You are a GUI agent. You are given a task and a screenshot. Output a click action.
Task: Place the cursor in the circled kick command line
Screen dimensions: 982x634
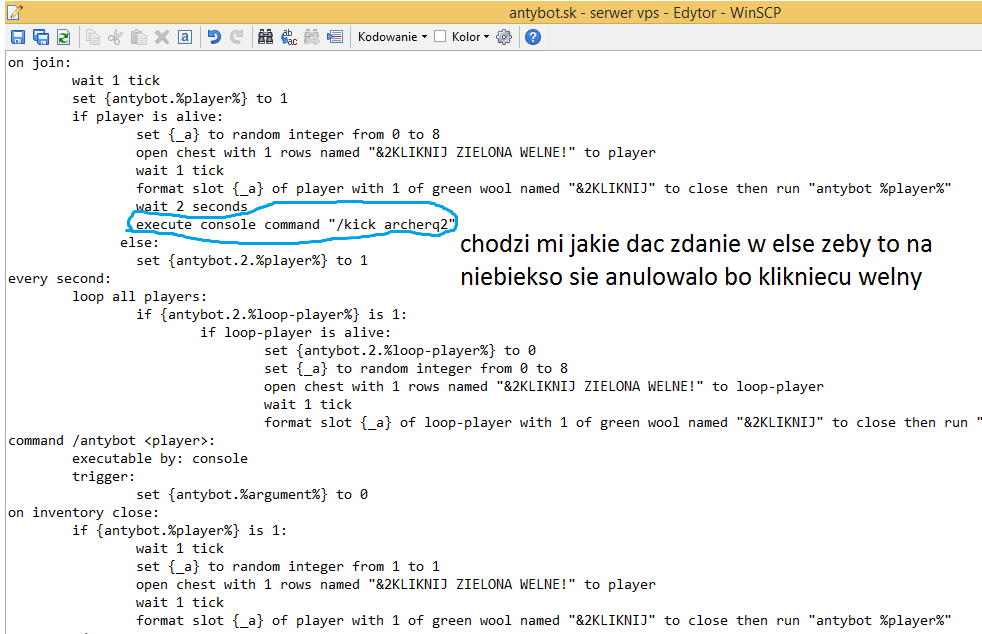point(300,225)
